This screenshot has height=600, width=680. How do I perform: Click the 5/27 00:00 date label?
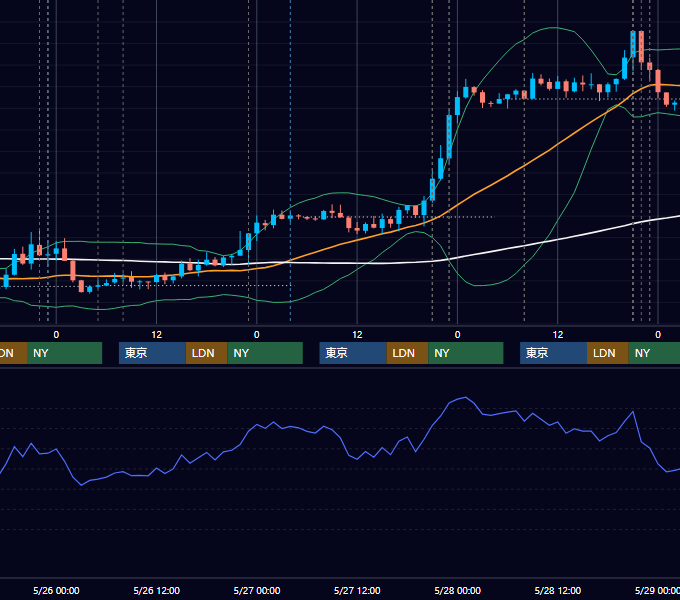click(x=257, y=590)
